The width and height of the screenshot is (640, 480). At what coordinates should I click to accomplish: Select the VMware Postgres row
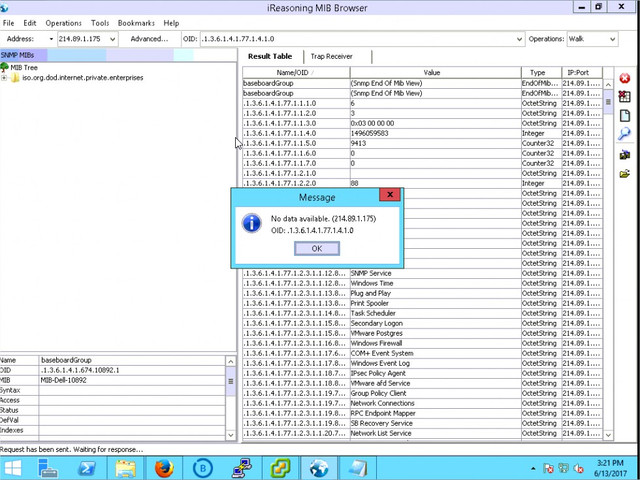click(x=422, y=333)
